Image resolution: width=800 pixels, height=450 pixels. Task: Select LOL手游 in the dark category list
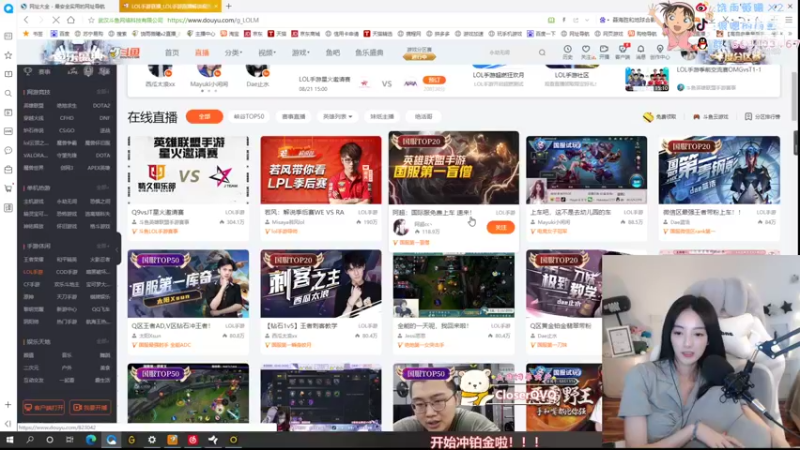coord(33,272)
